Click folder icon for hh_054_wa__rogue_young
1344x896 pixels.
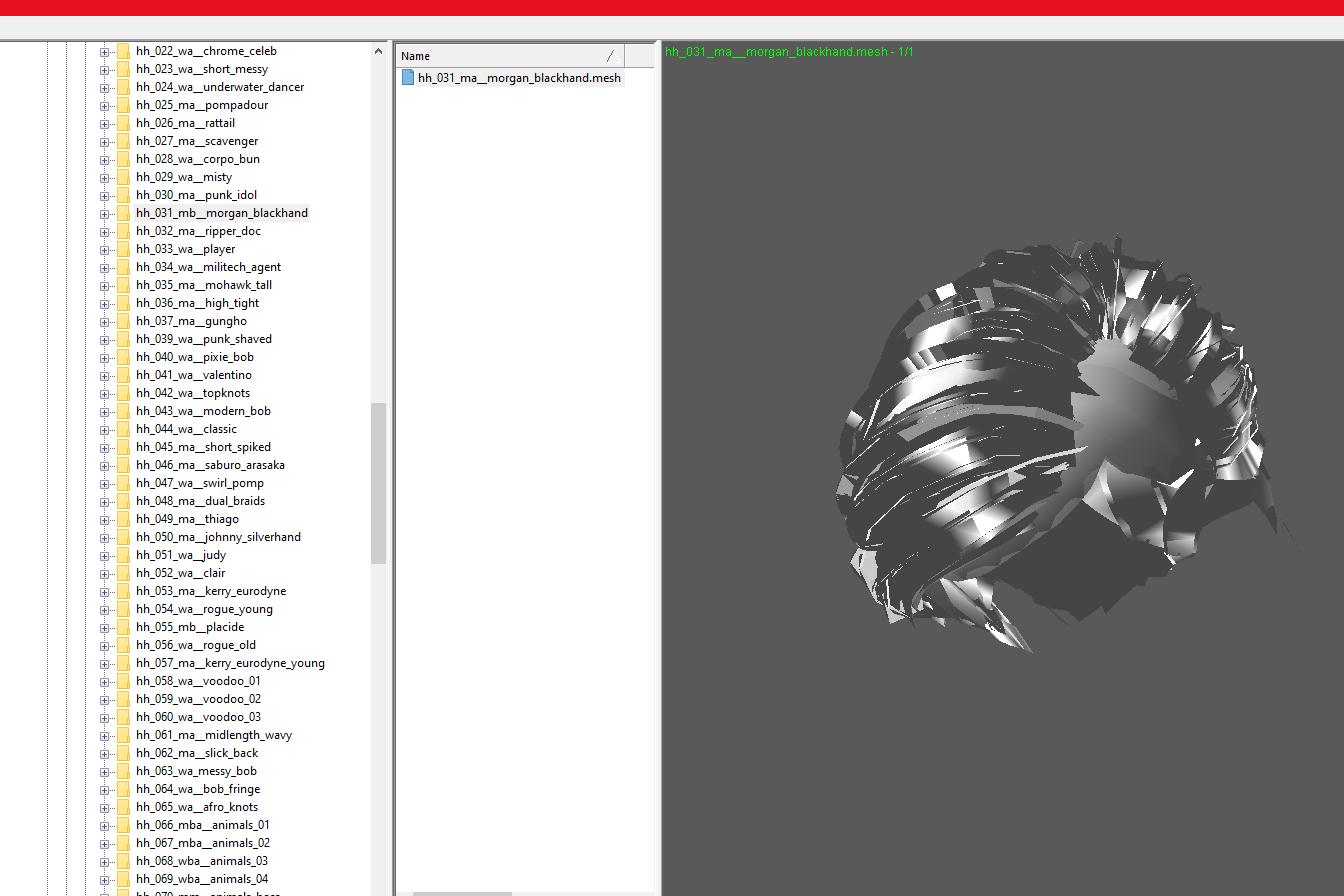[124, 609]
